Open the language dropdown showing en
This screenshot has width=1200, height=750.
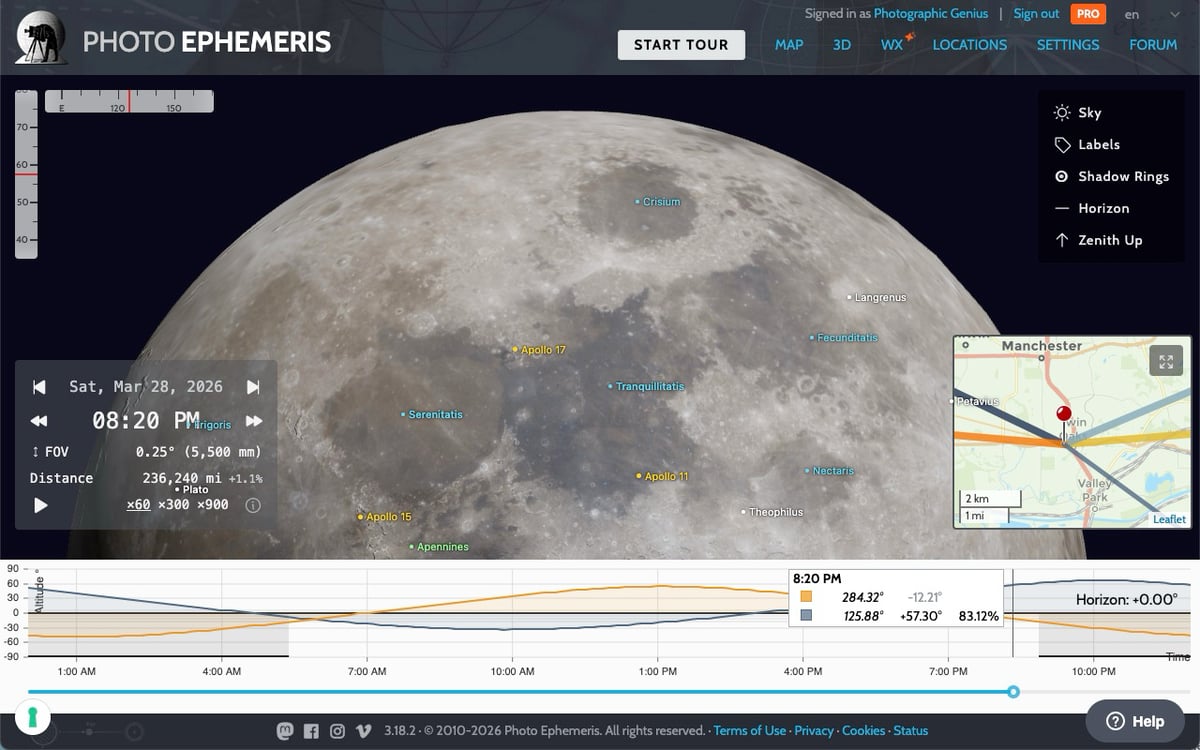coord(1153,15)
